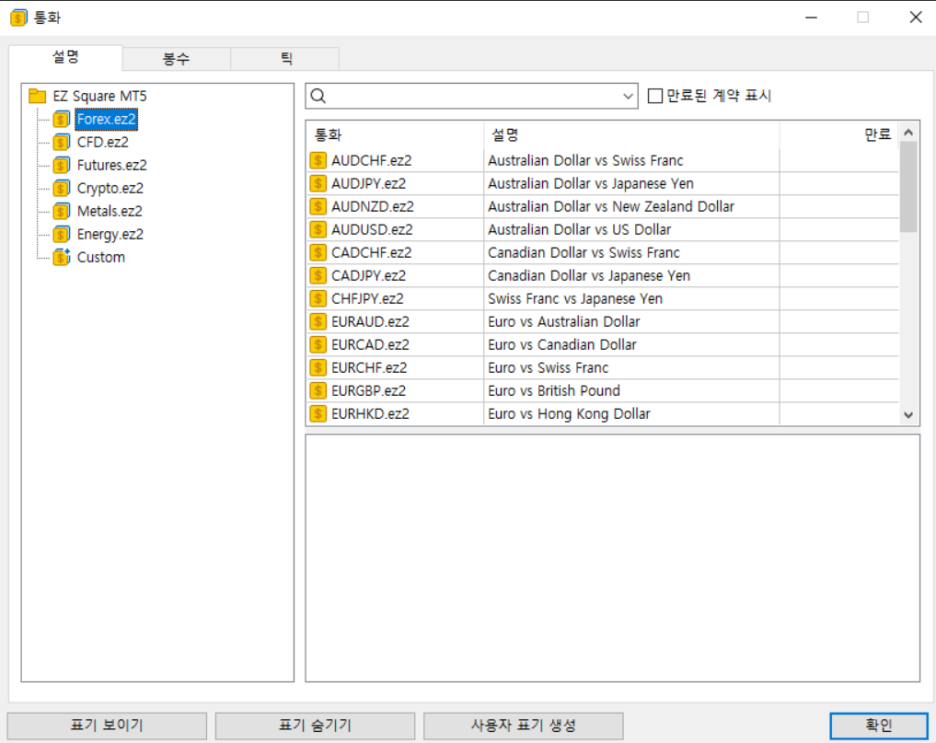Click 'Canadian Dollar vs Swiss Franc' description
The image size is (936, 743).
click(584, 252)
